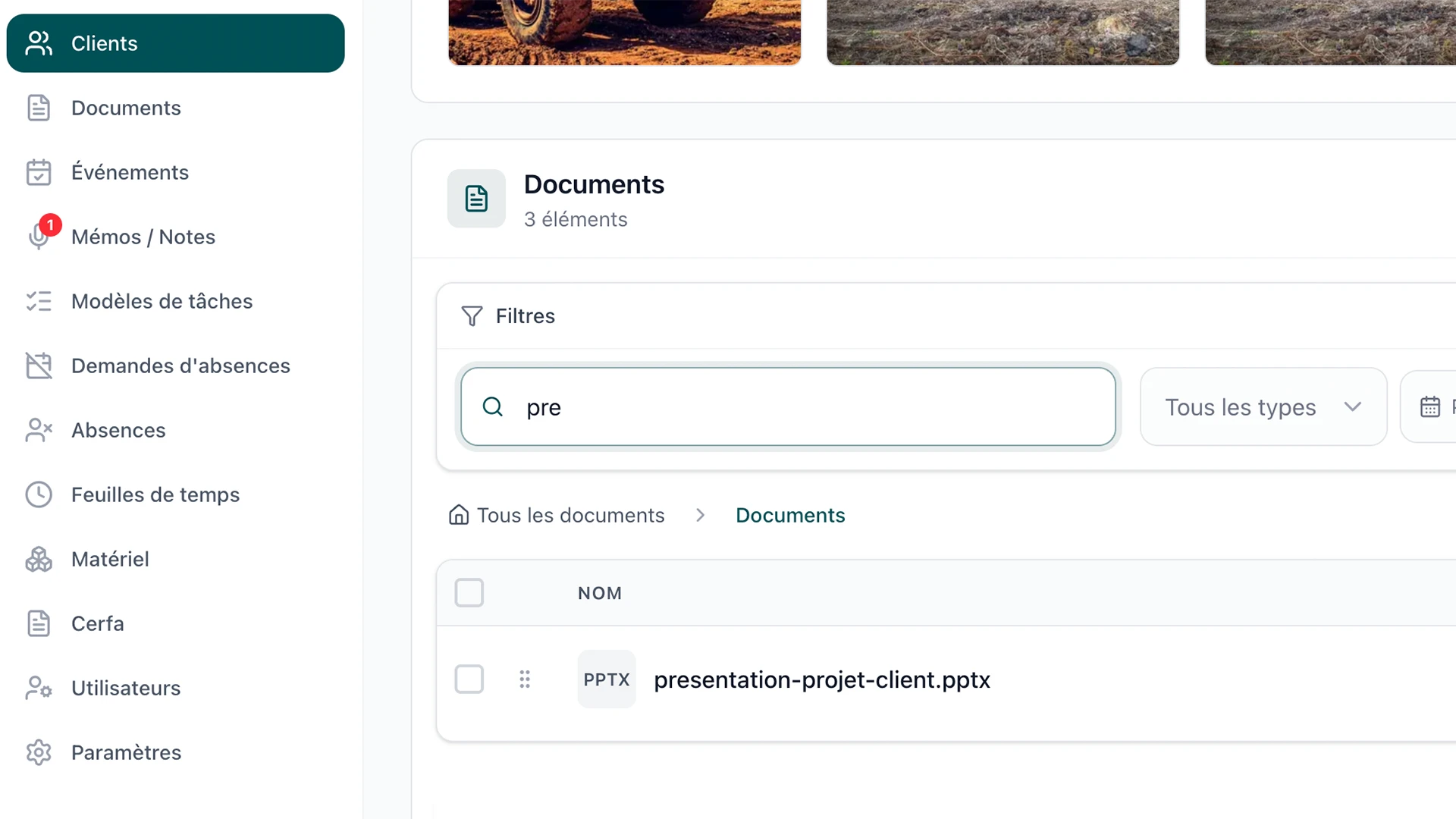The width and height of the screenshot is (1456, 819).
Task: Open the Tous les types dropdown
Action: tap(1263, 407)
